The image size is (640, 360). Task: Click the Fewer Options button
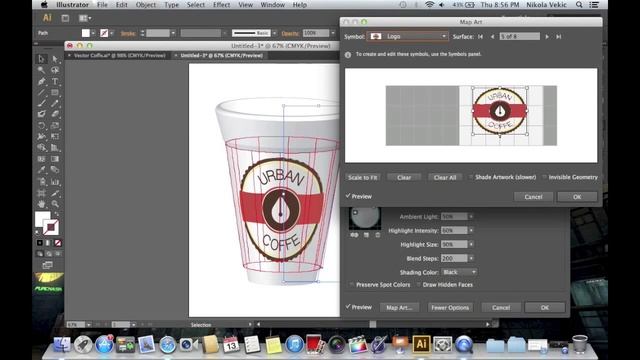click(450, 307)
